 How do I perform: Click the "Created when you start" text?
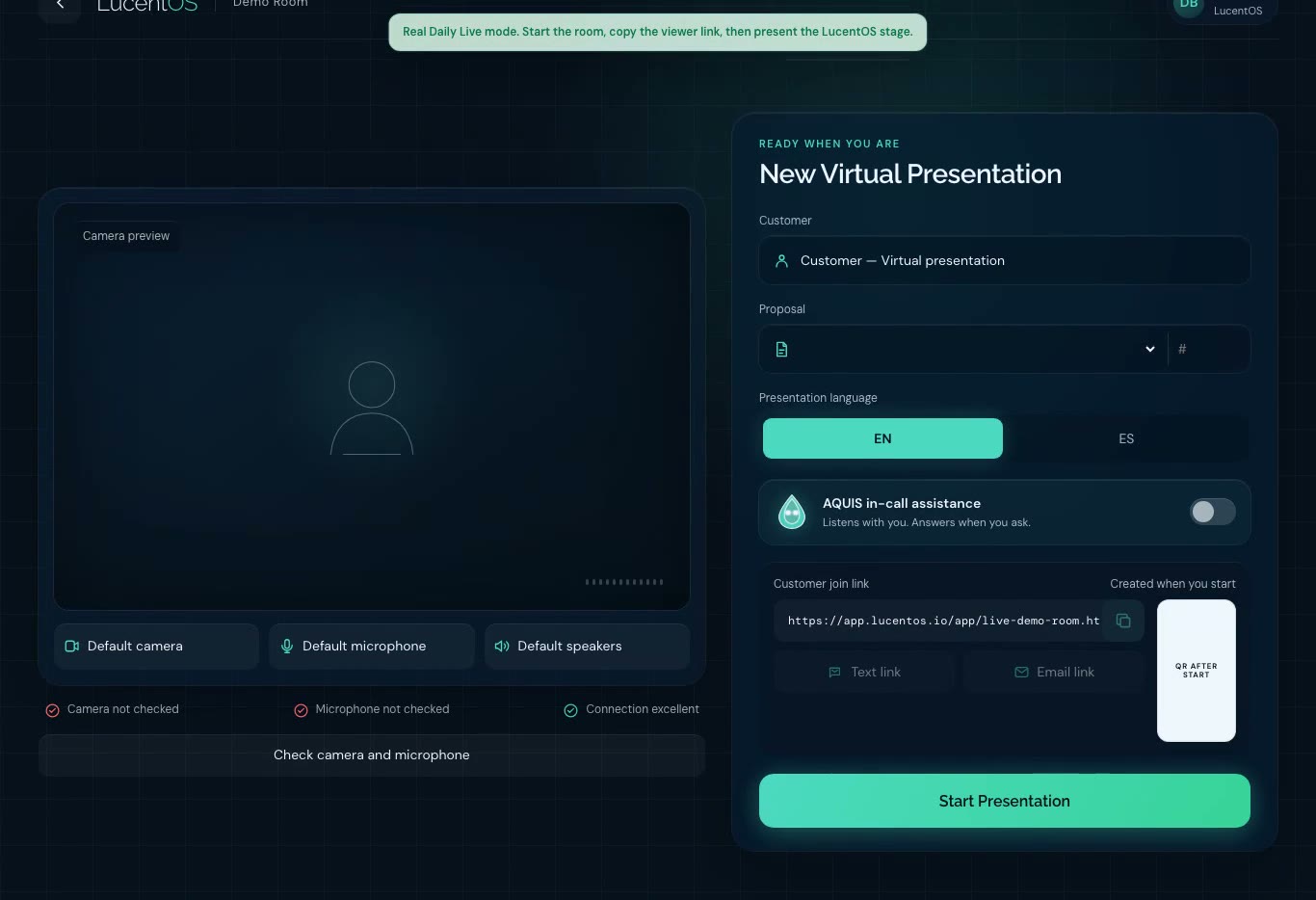(x=1172, y=584)
